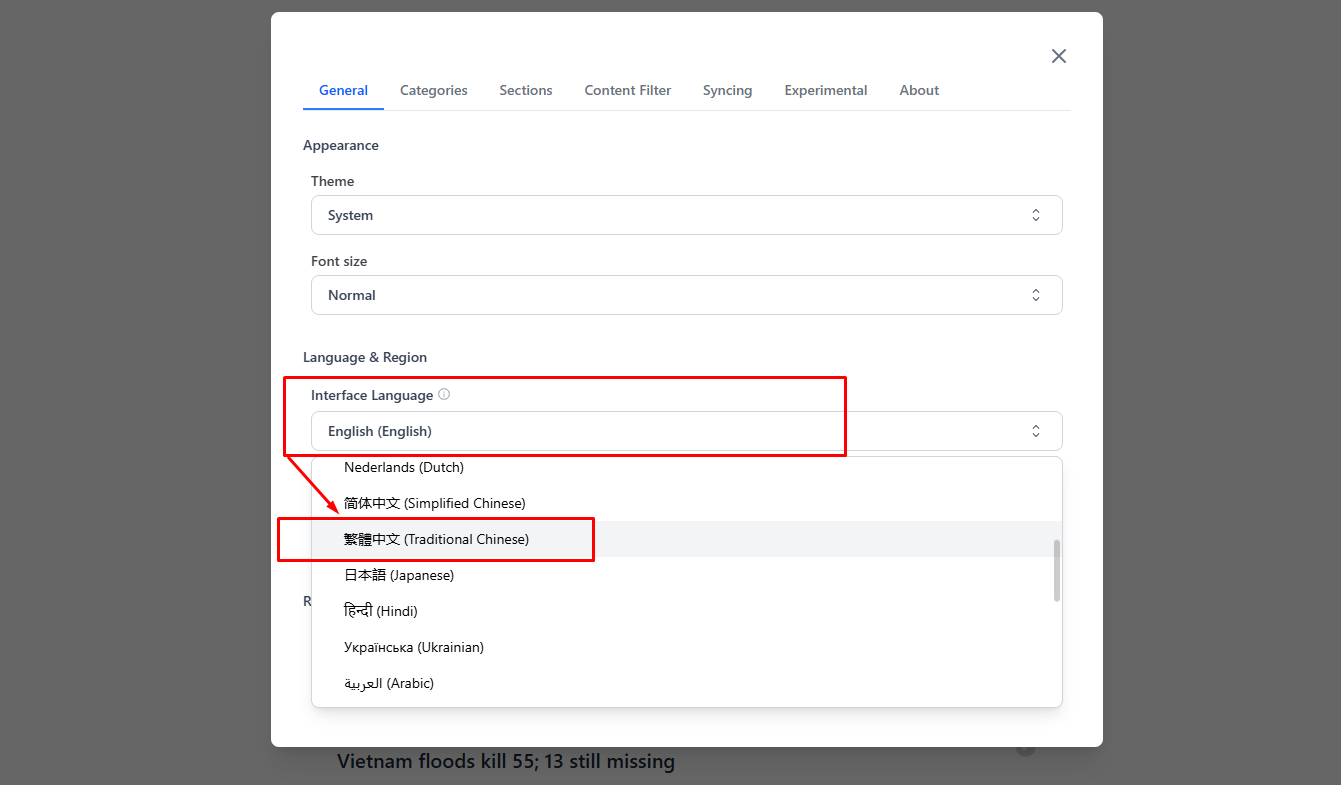The image size is (1341, 785).
Task: Select Traditional Chinese language option
Action: click(437, 539)
